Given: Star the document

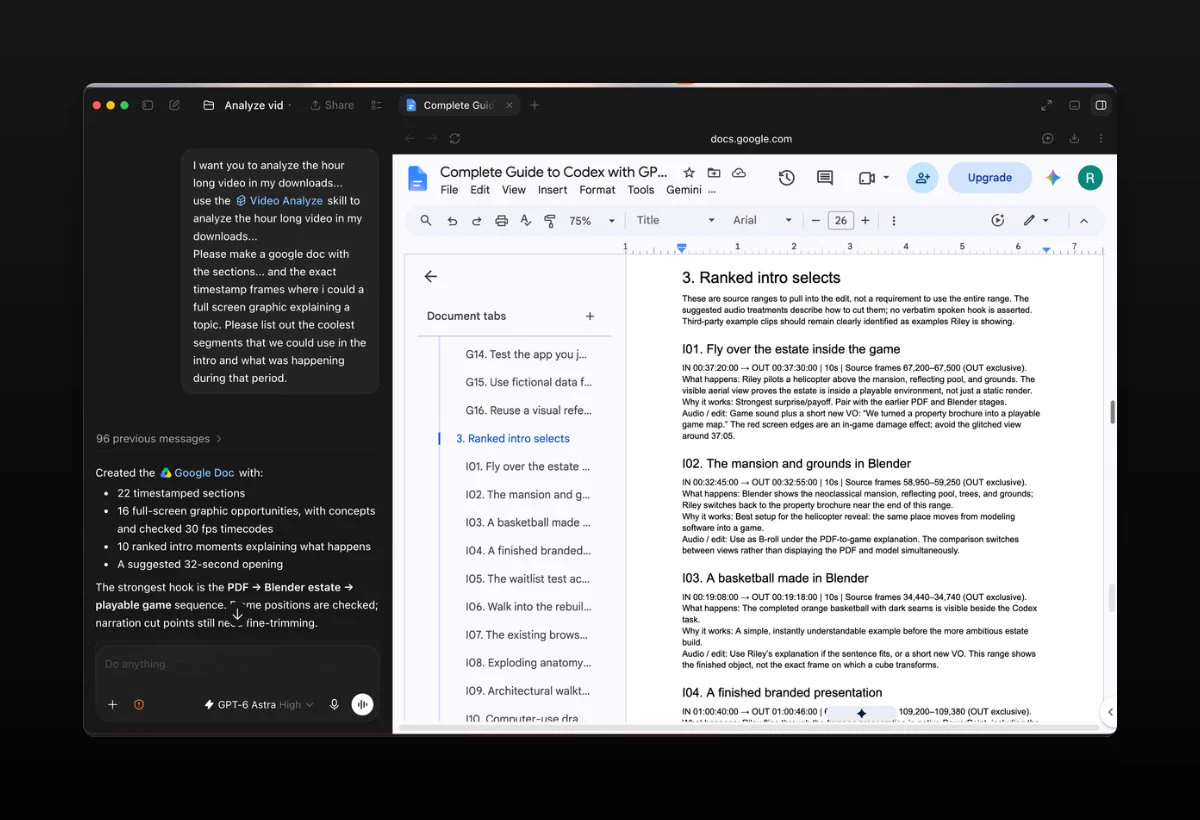Looking at the screenshot, I should tap(689, 173).
